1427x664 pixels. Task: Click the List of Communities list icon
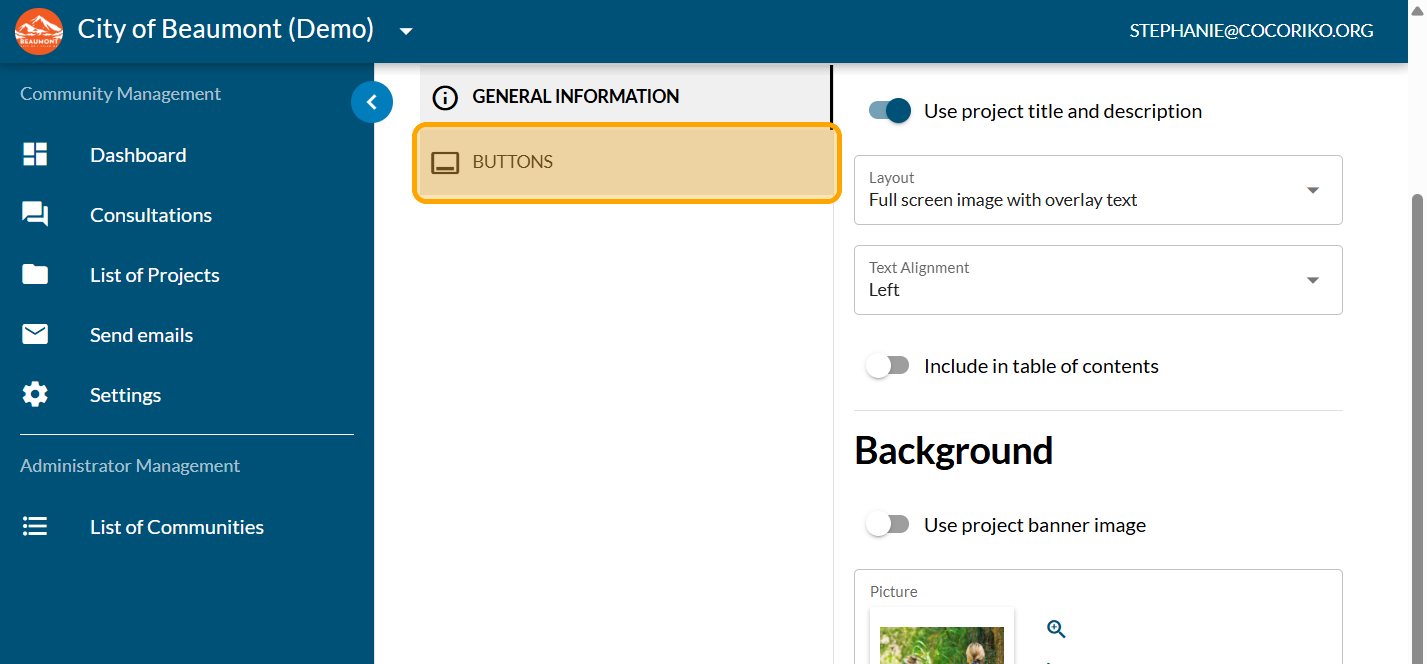[x=35, y=526]
